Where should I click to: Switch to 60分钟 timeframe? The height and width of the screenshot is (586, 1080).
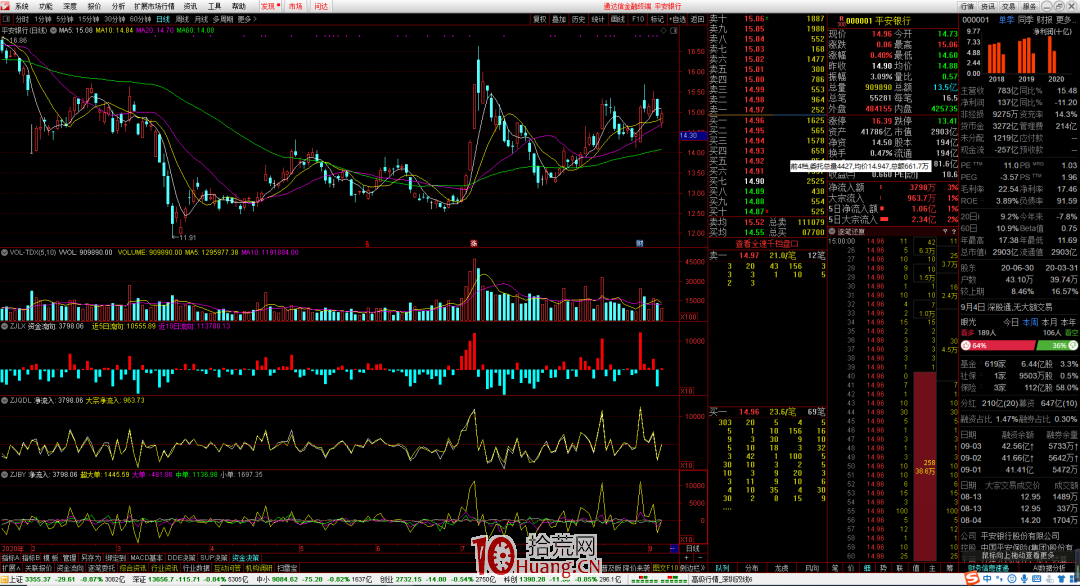pyautogui.click(x=140, y=19)
